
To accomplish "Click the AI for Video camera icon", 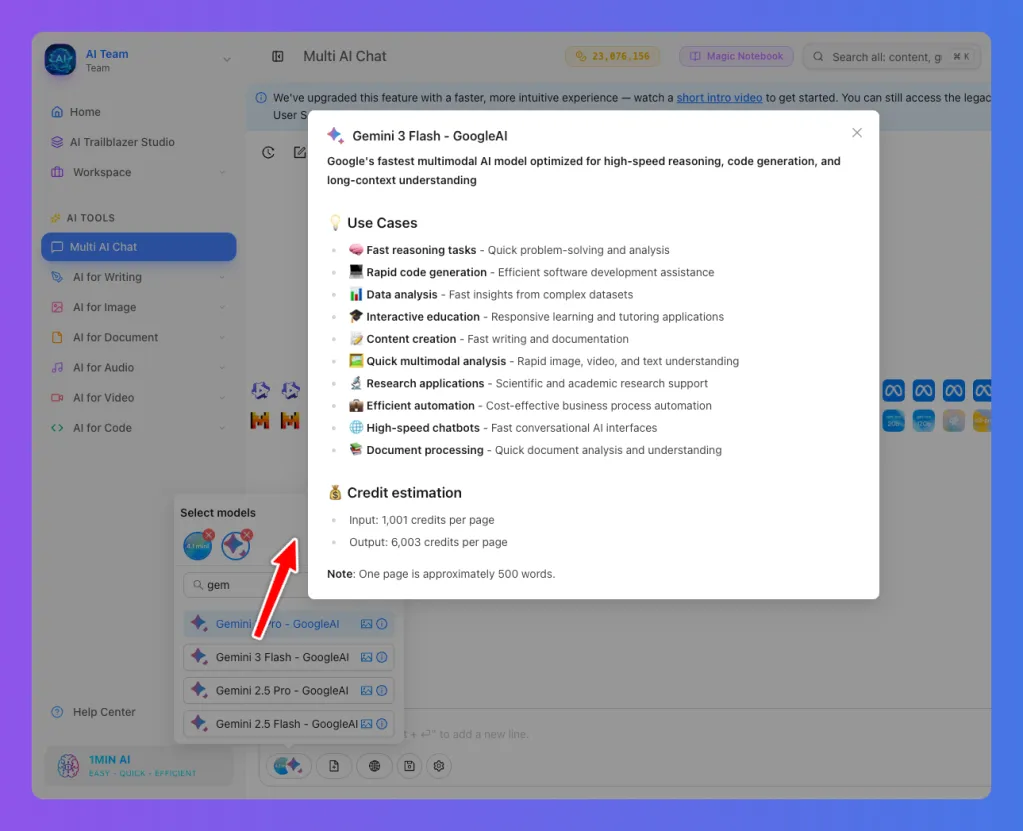I will (x=57, y=398).
